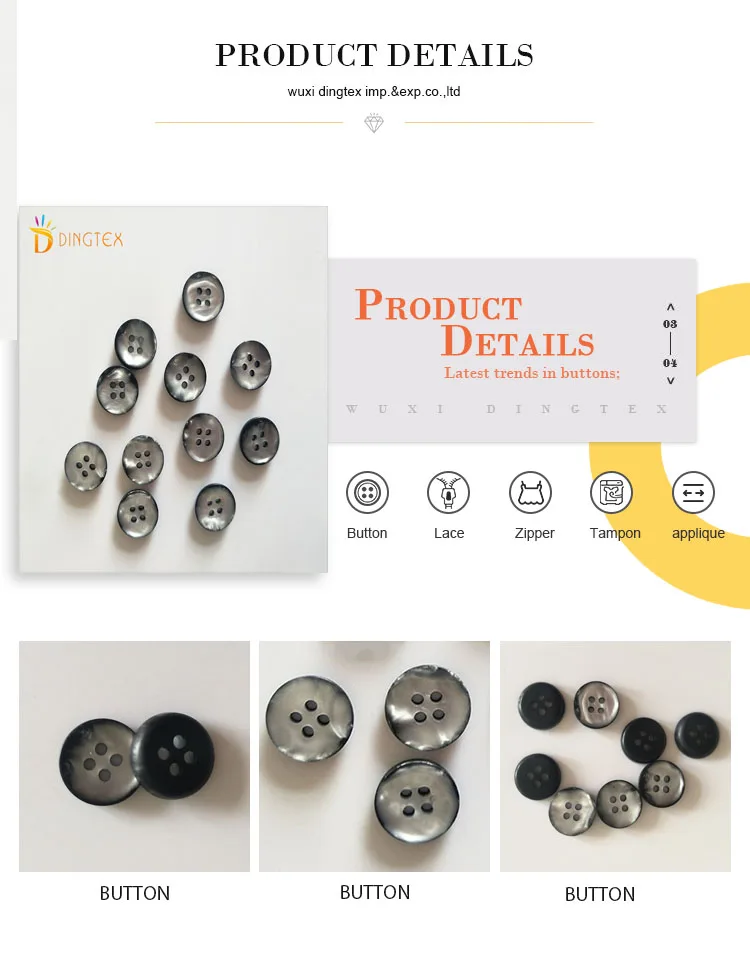Choose the applique arrows icon

693,493
